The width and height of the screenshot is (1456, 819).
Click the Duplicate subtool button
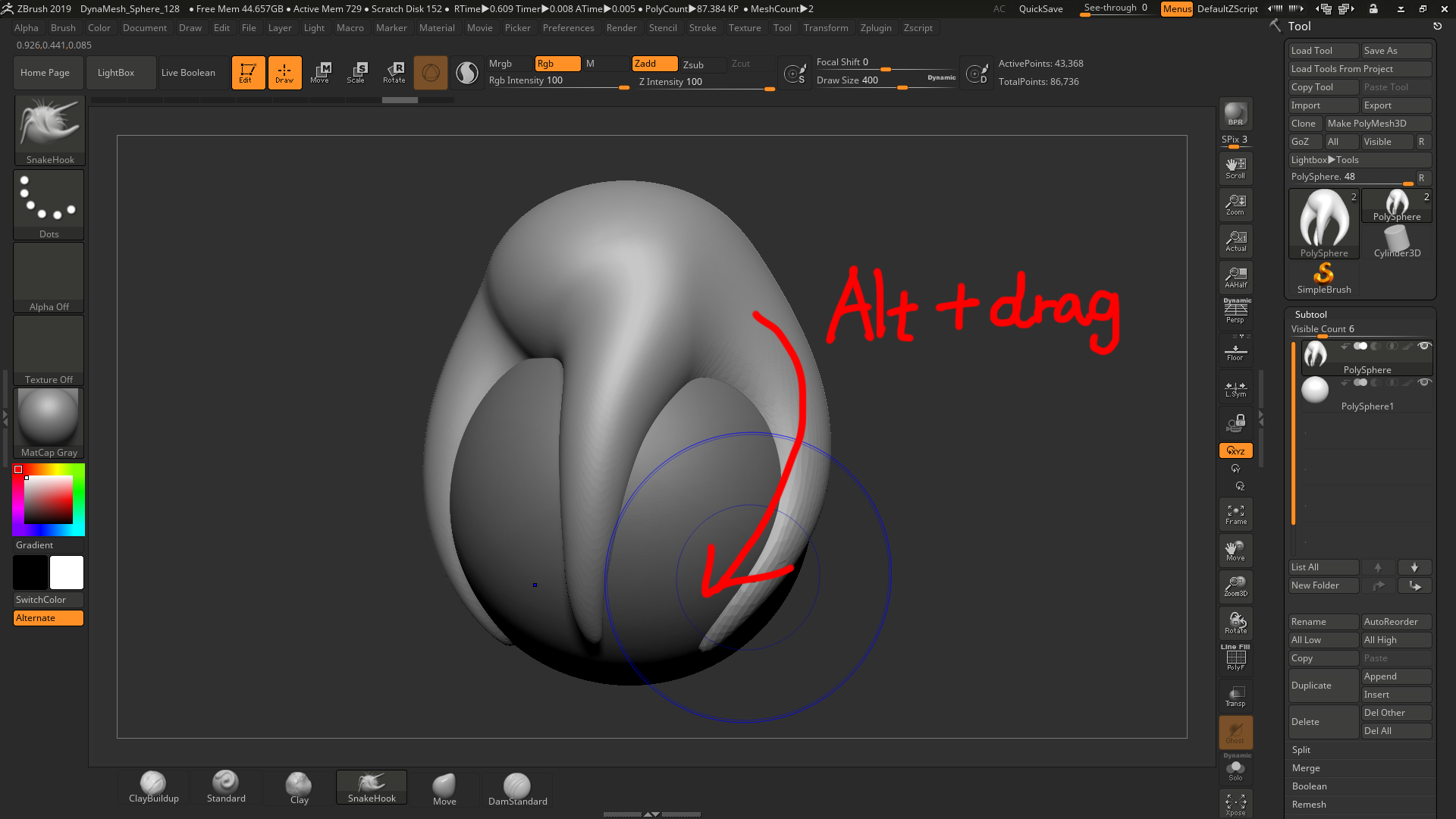click(x=1323, y=686)
